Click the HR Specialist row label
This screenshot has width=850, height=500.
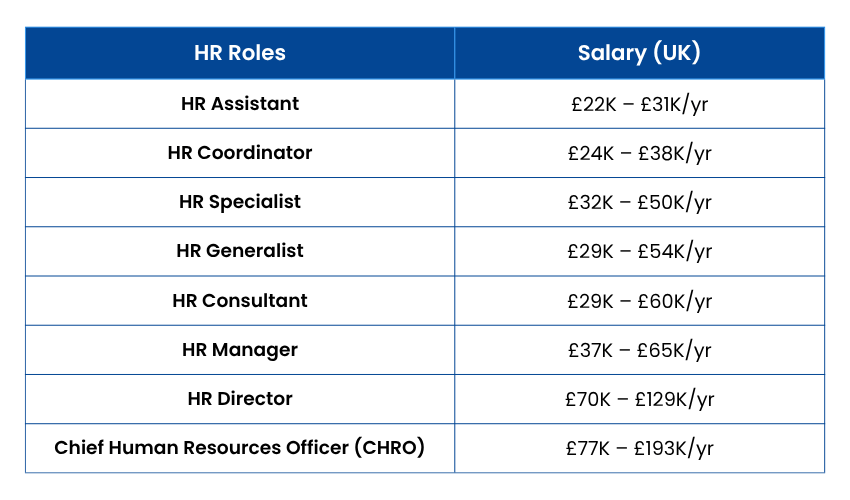coord(240,202)
